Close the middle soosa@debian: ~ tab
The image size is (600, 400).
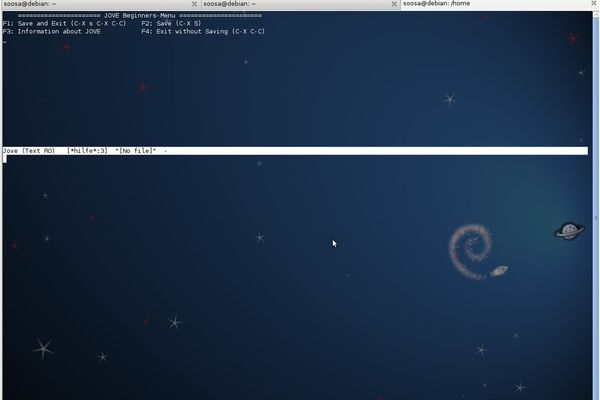pyautogui.click(x=394, y=4)
